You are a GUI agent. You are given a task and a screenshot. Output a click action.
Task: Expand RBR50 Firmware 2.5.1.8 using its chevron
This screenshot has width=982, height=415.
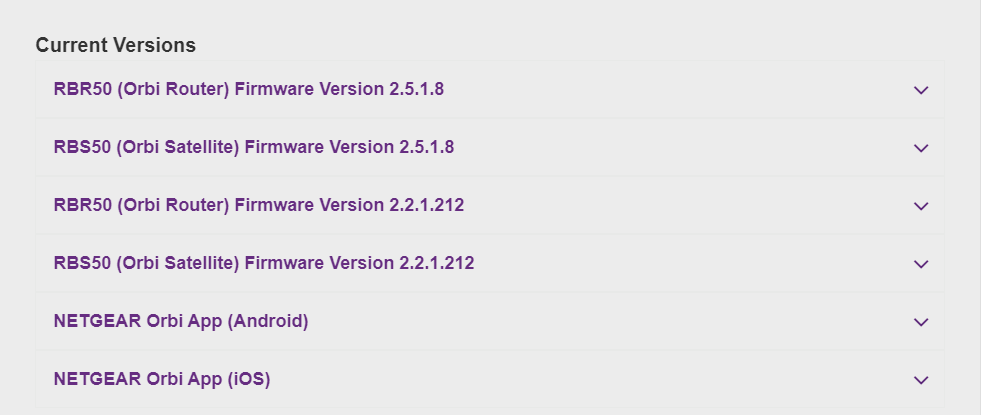pyautogui.click(x=921, y=90)
